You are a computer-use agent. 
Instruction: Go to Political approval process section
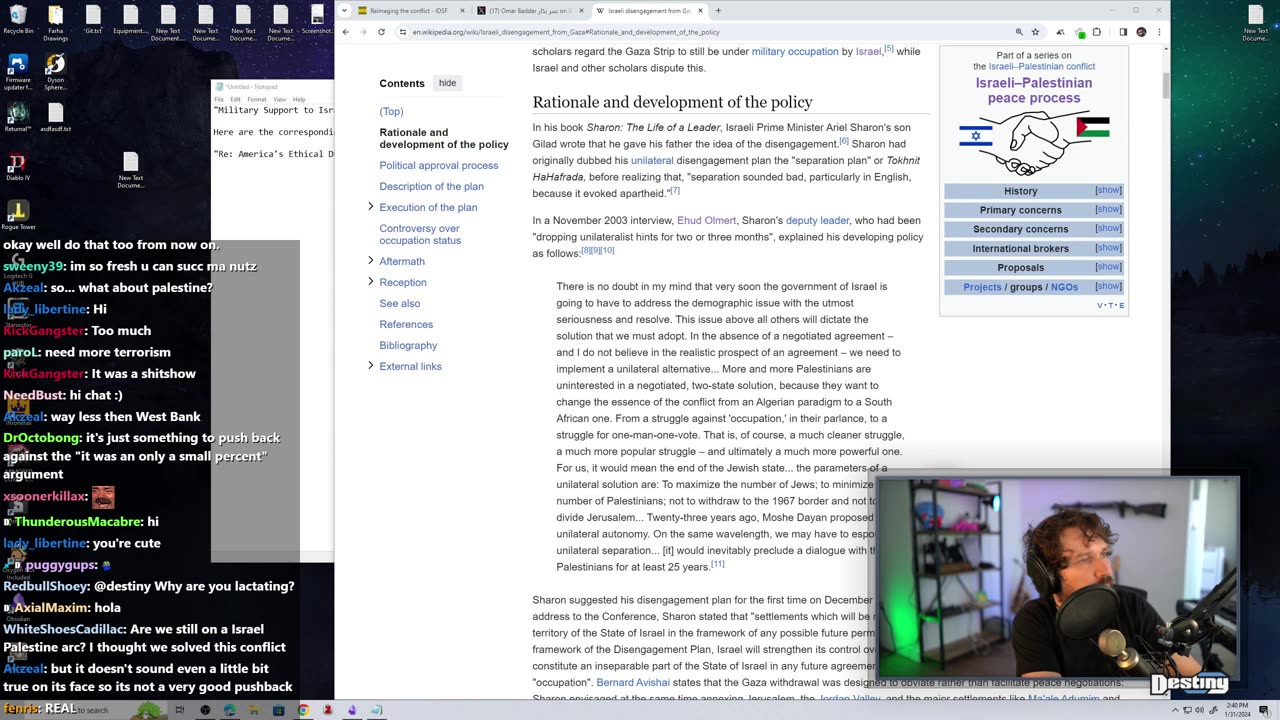(x=438, y=165)
